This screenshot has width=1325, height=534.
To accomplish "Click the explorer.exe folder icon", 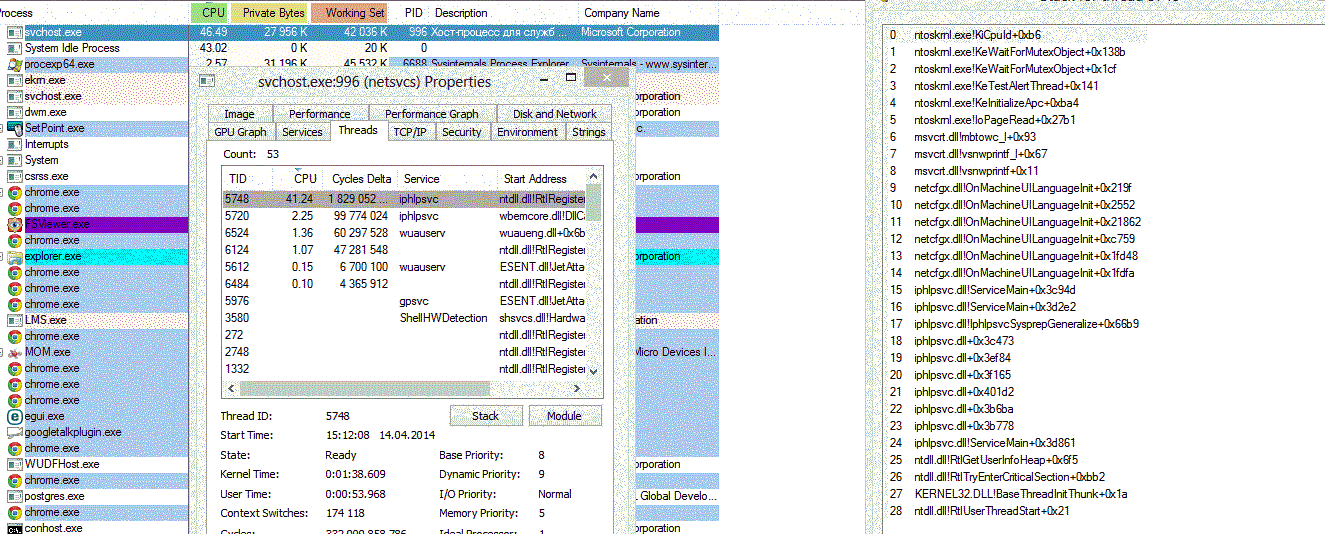I will click(14, 256).
